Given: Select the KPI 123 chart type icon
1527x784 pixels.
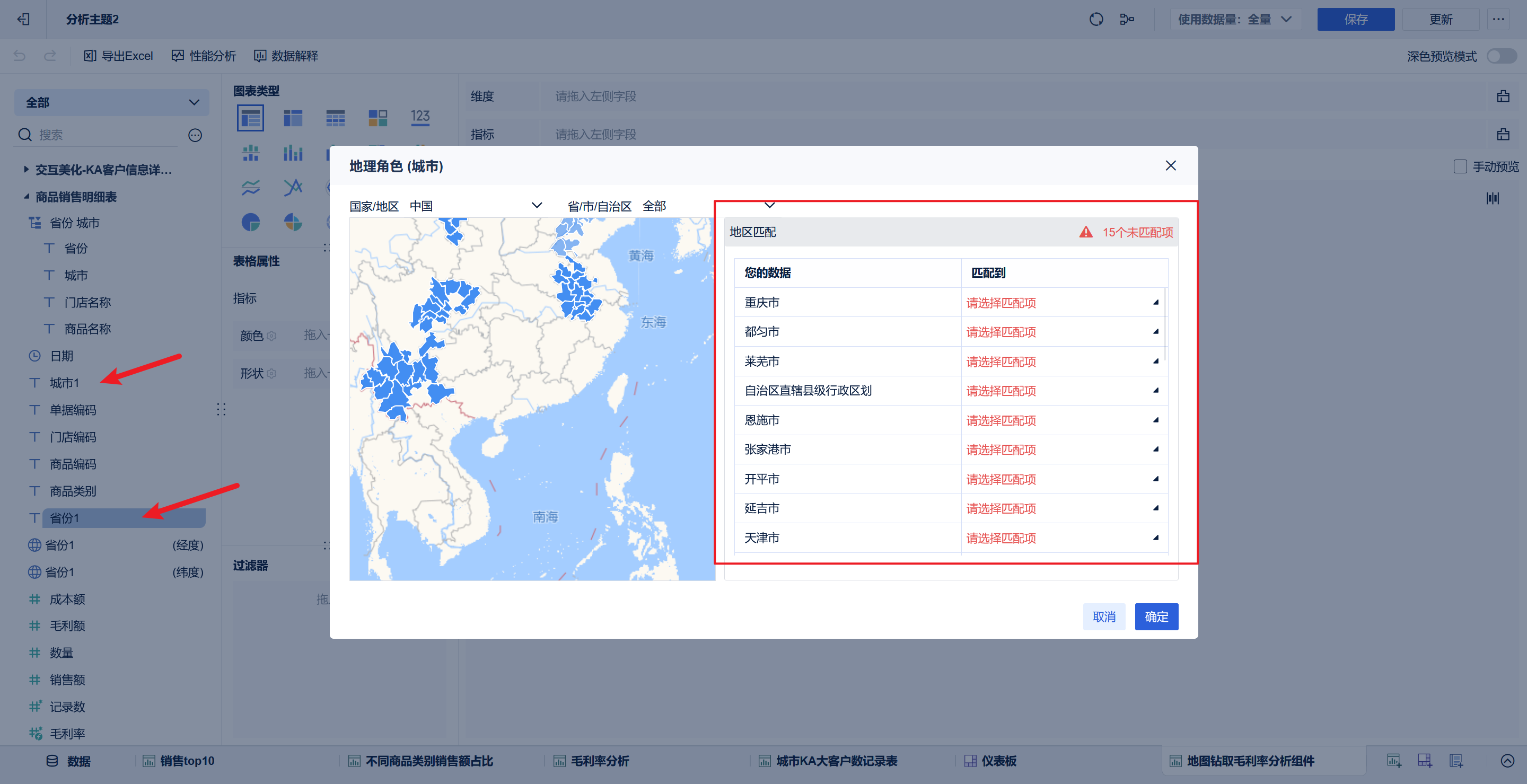Looking at the screenshot, I should point(420,117).
